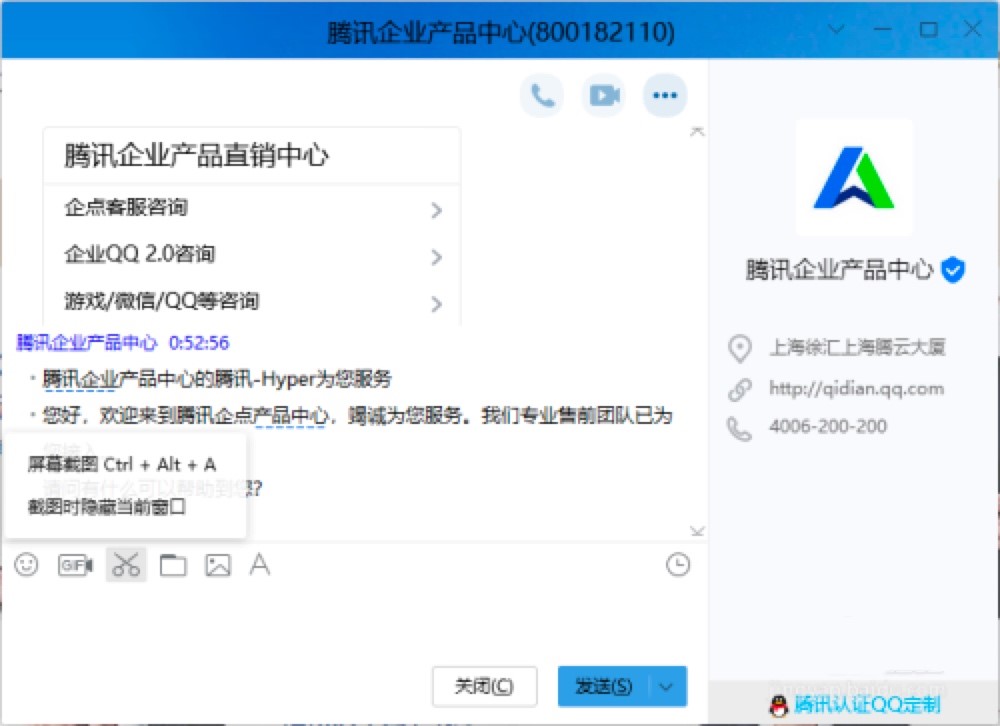Screen dimensions: 1000x726
Task: Start a voice call with the phone icon
Action: tap(542, 96)
